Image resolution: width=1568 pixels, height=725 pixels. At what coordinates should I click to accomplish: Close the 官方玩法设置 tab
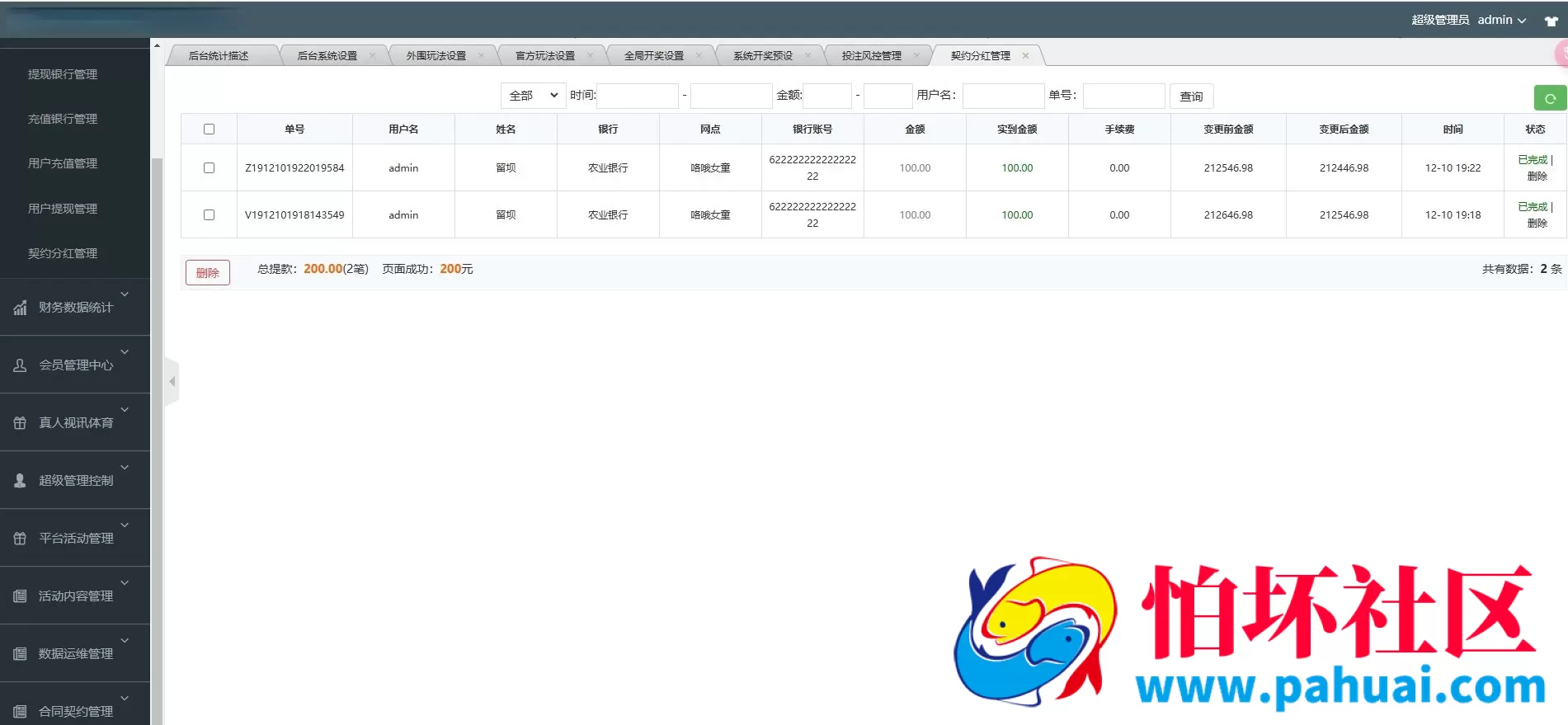pyautogui.click(x=590, y=56)
